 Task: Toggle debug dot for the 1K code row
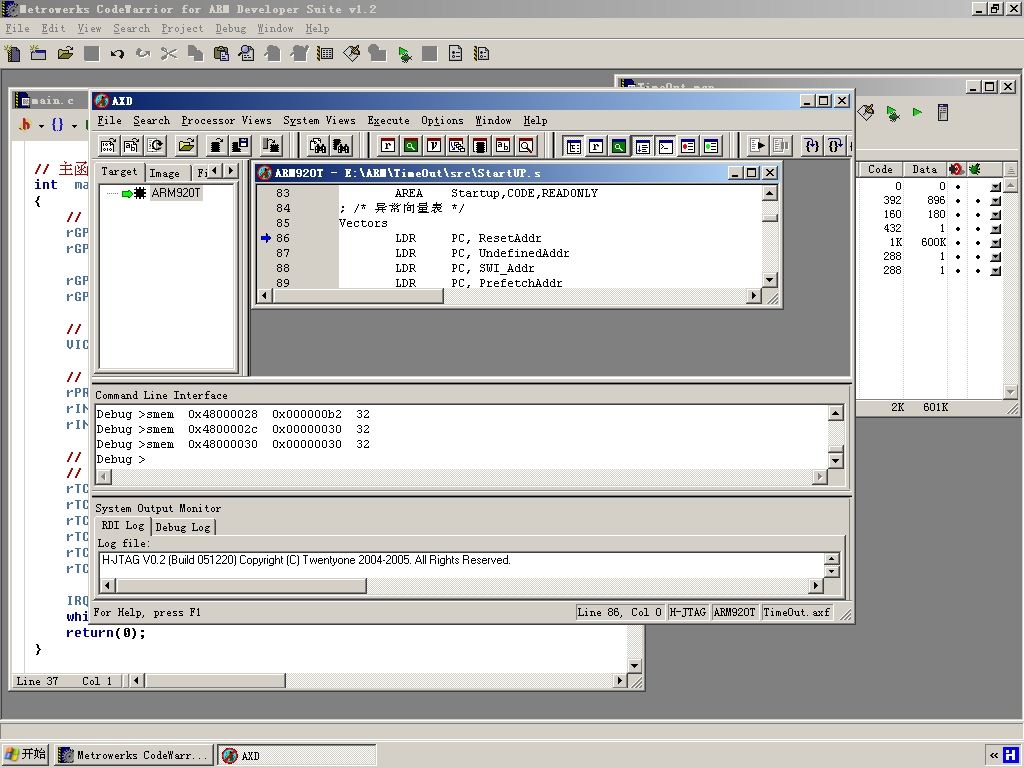(977, 242)
